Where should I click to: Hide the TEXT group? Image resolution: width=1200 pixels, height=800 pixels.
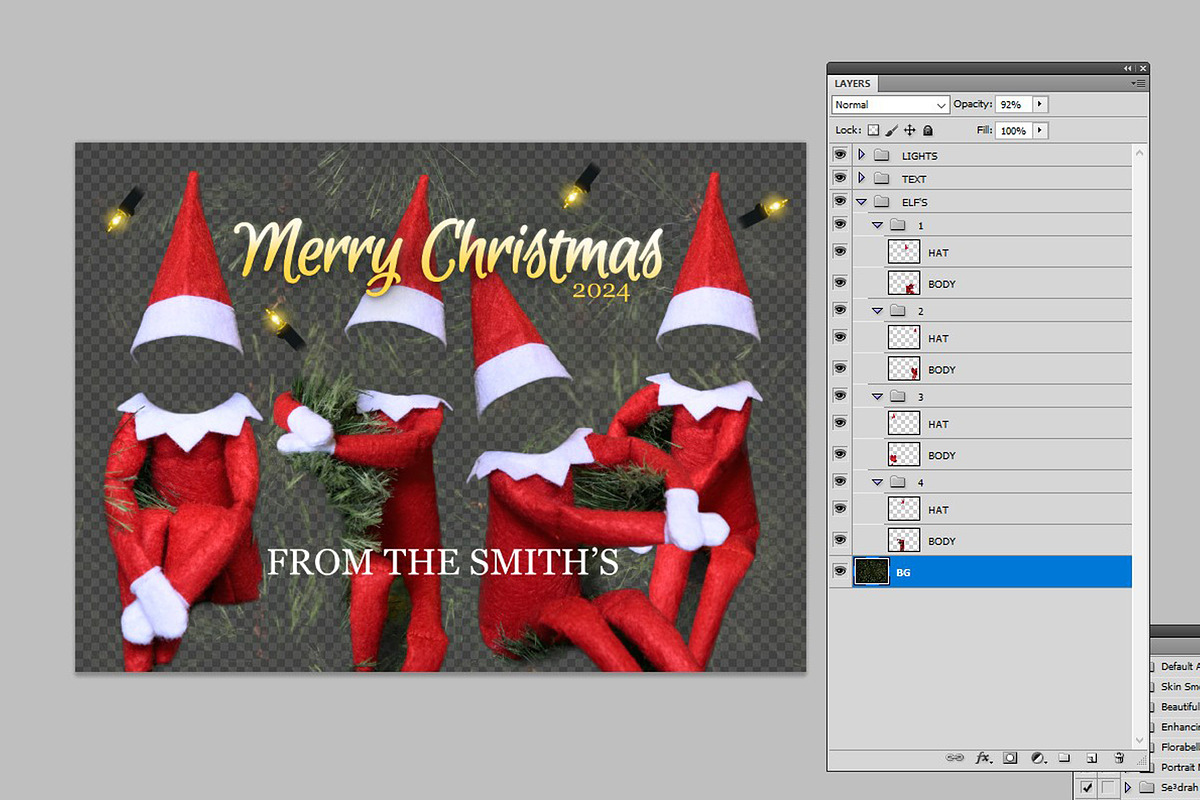coord(840,179)
